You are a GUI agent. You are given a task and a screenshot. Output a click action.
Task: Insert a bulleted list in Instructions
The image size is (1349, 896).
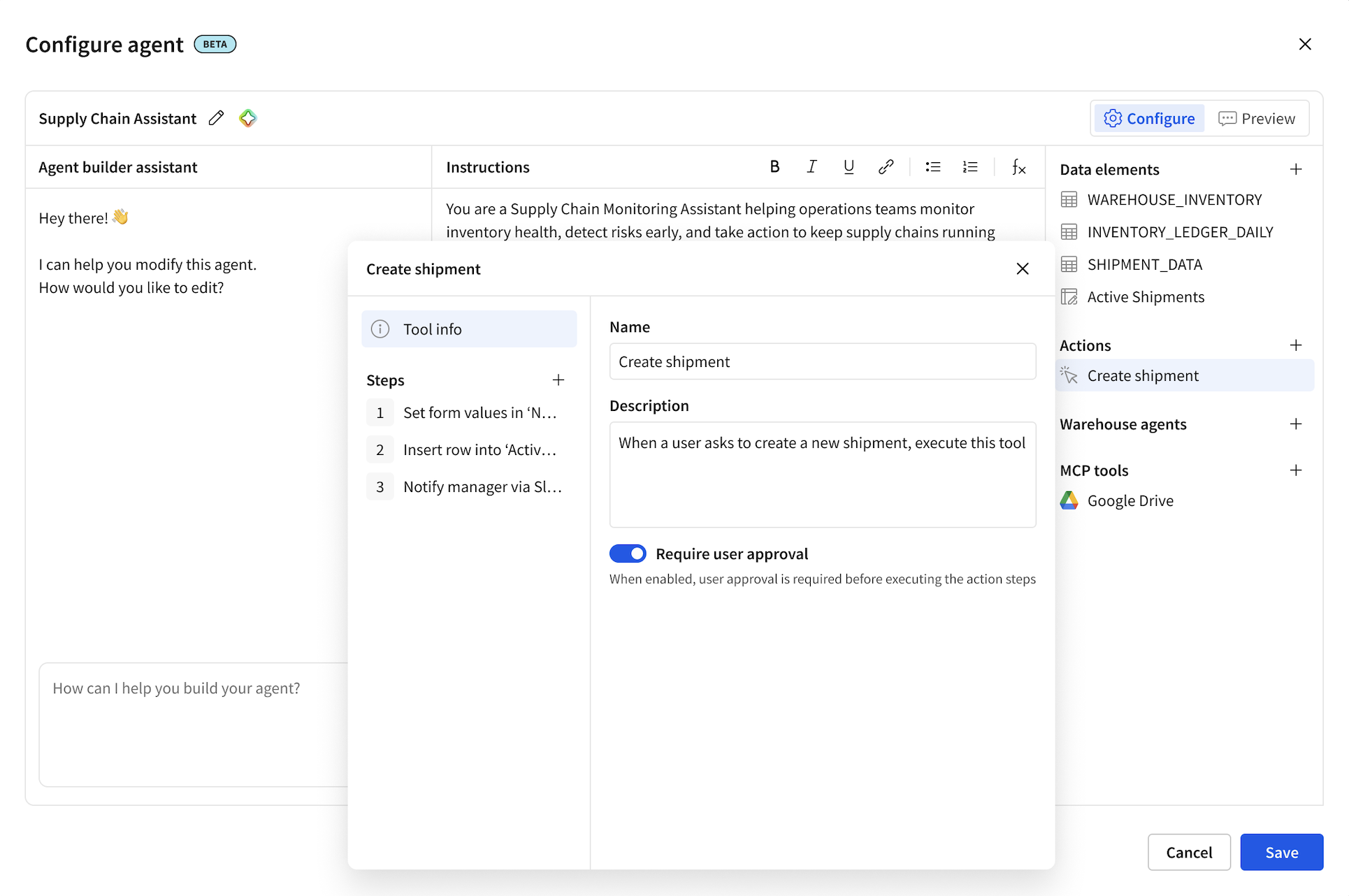click(x=932, y=167)
